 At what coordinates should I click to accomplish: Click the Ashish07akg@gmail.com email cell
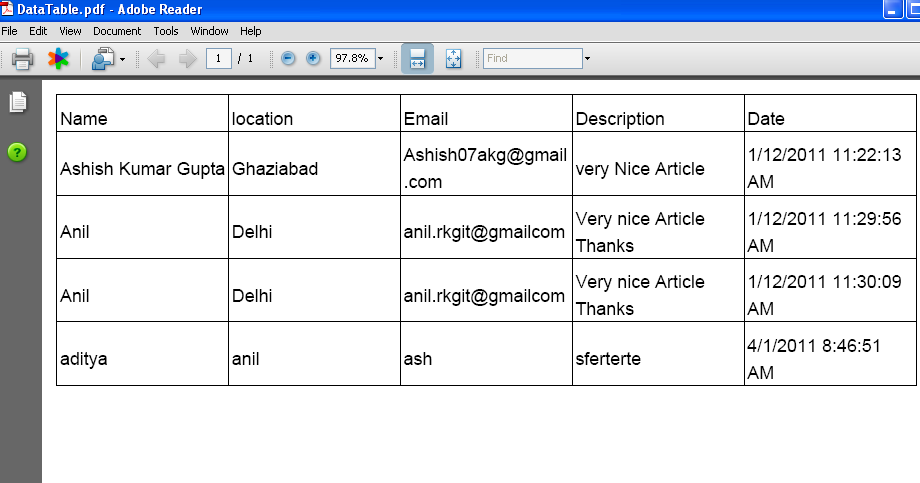coord(486,164)
